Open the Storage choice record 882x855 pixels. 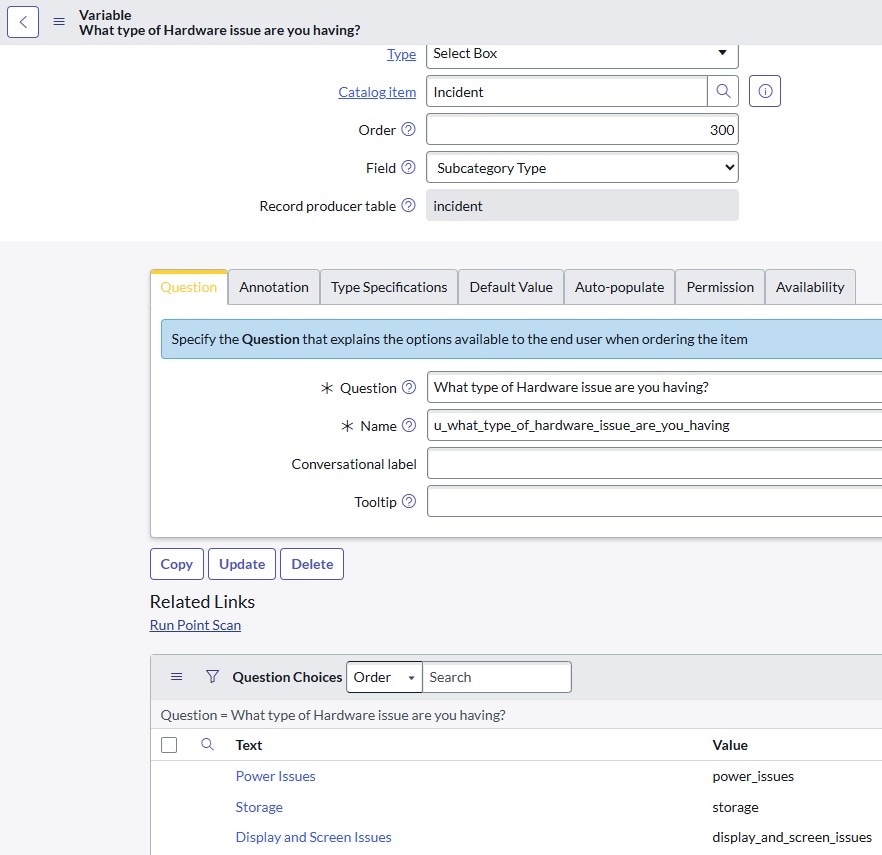[259, 807]
